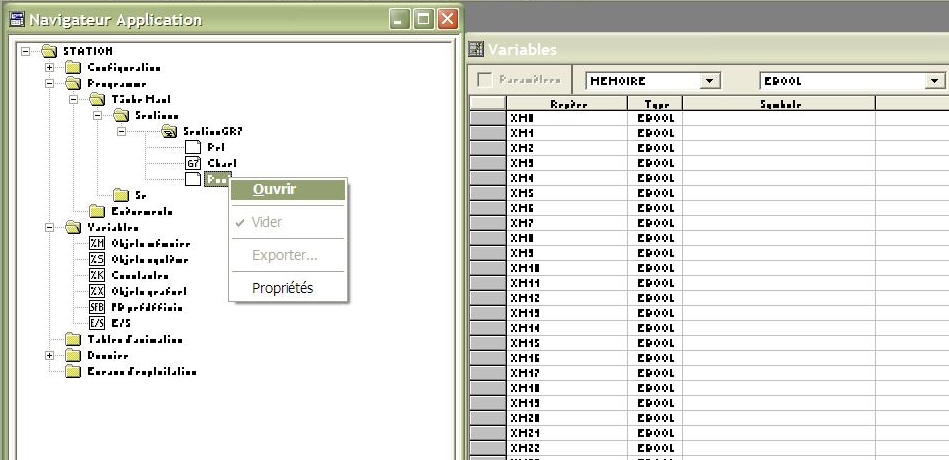The height and width of the screenshot is (460, 949).
Task: Select the %M3 address cell
Action: tap(567, 163)
